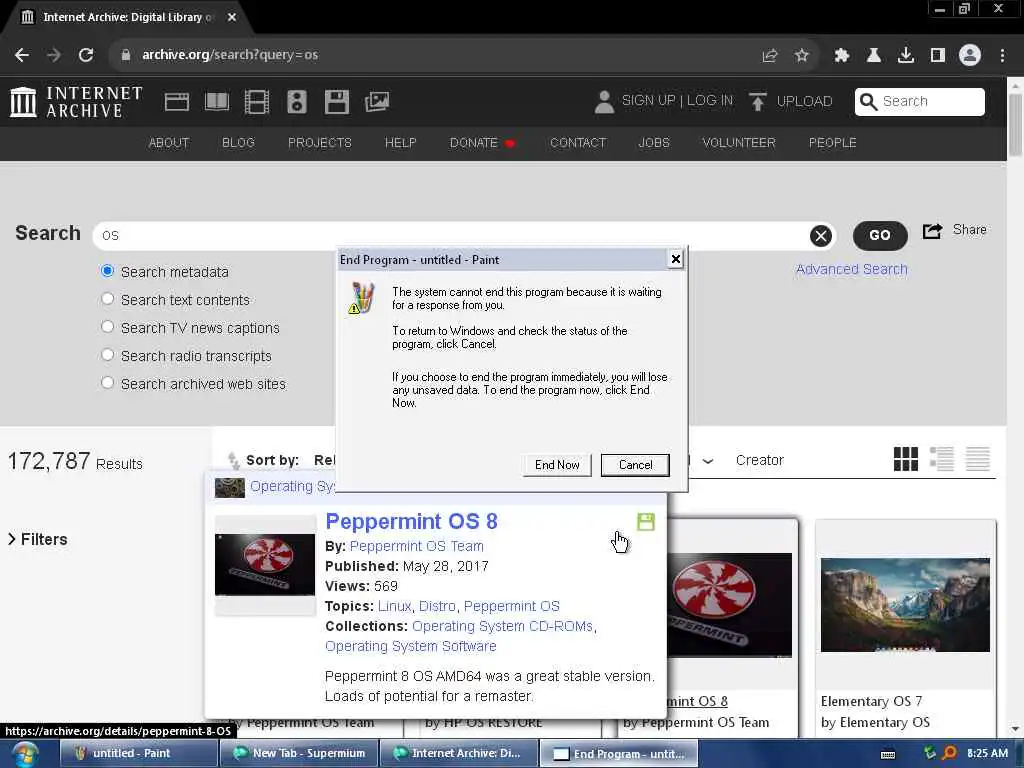
Task: Click the browser address bar URL
Action: coord(230,55)
